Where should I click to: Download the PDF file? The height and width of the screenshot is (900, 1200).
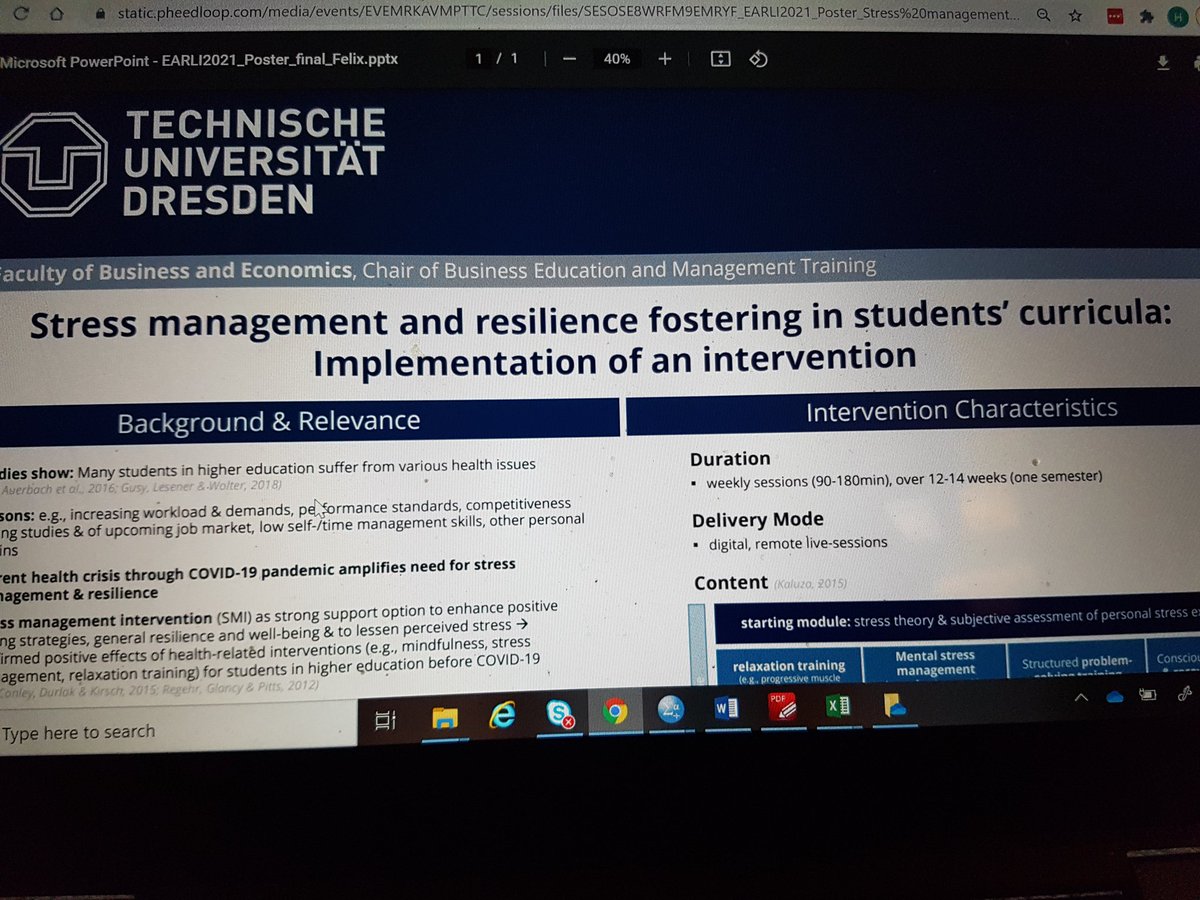pyautogui.click(x=1162, y=63)
